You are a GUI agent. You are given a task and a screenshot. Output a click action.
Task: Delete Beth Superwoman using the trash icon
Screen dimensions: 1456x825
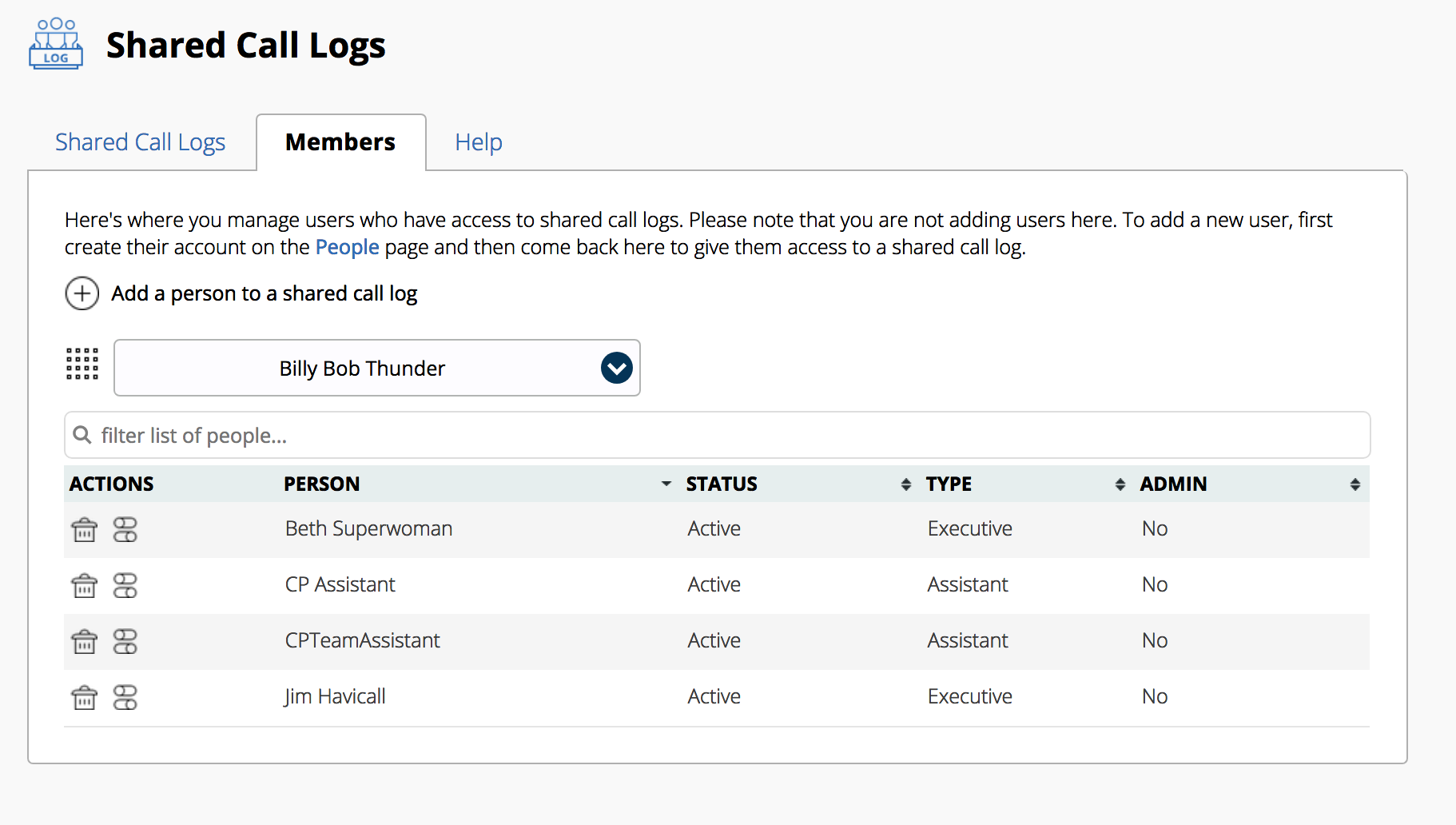pos(84,528)
